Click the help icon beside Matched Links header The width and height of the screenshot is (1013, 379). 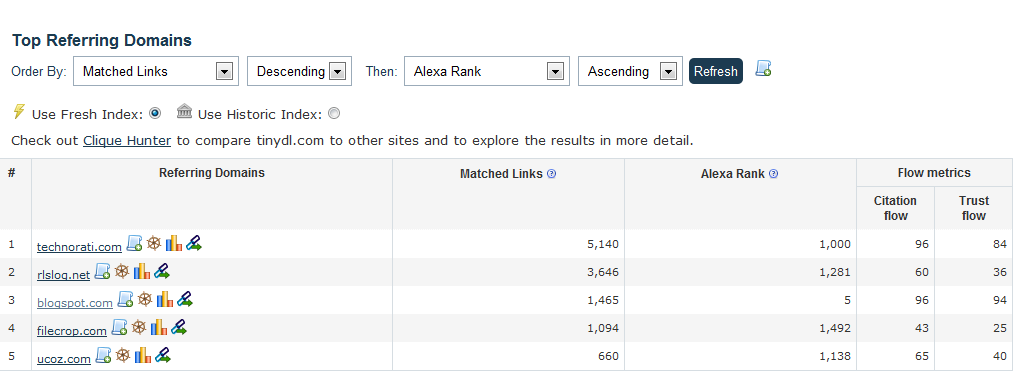coord(551,174)
